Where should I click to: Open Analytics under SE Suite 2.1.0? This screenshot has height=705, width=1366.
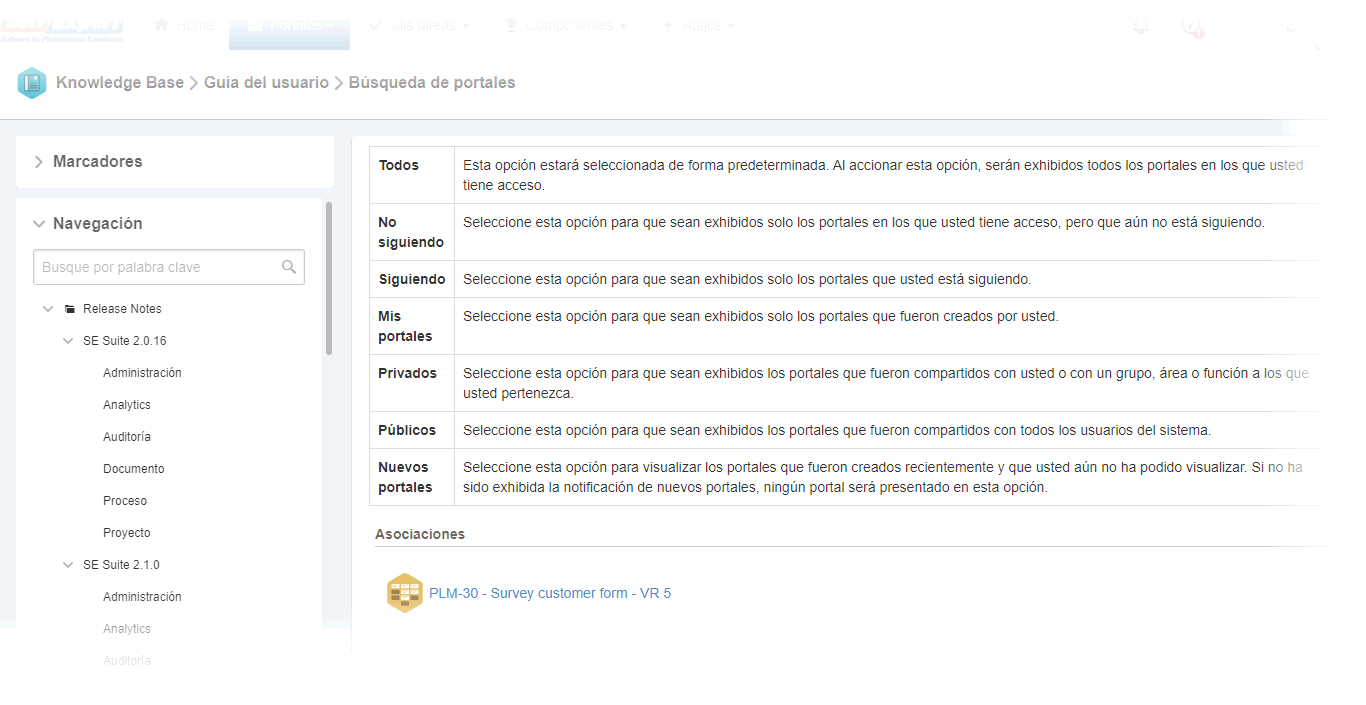[x=127, y=629]
